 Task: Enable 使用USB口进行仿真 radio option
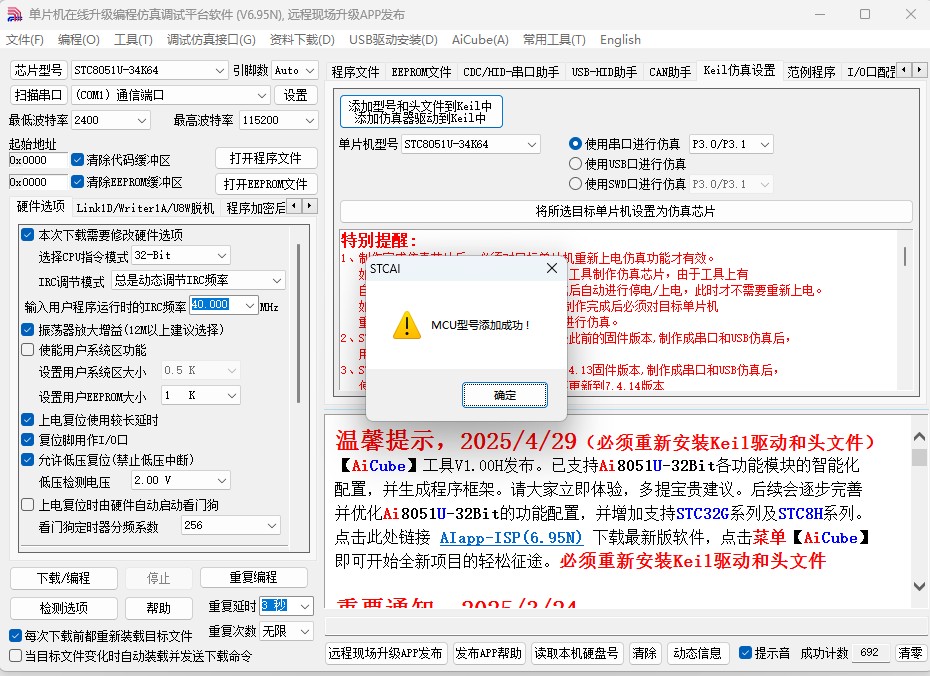coord(575,164)
